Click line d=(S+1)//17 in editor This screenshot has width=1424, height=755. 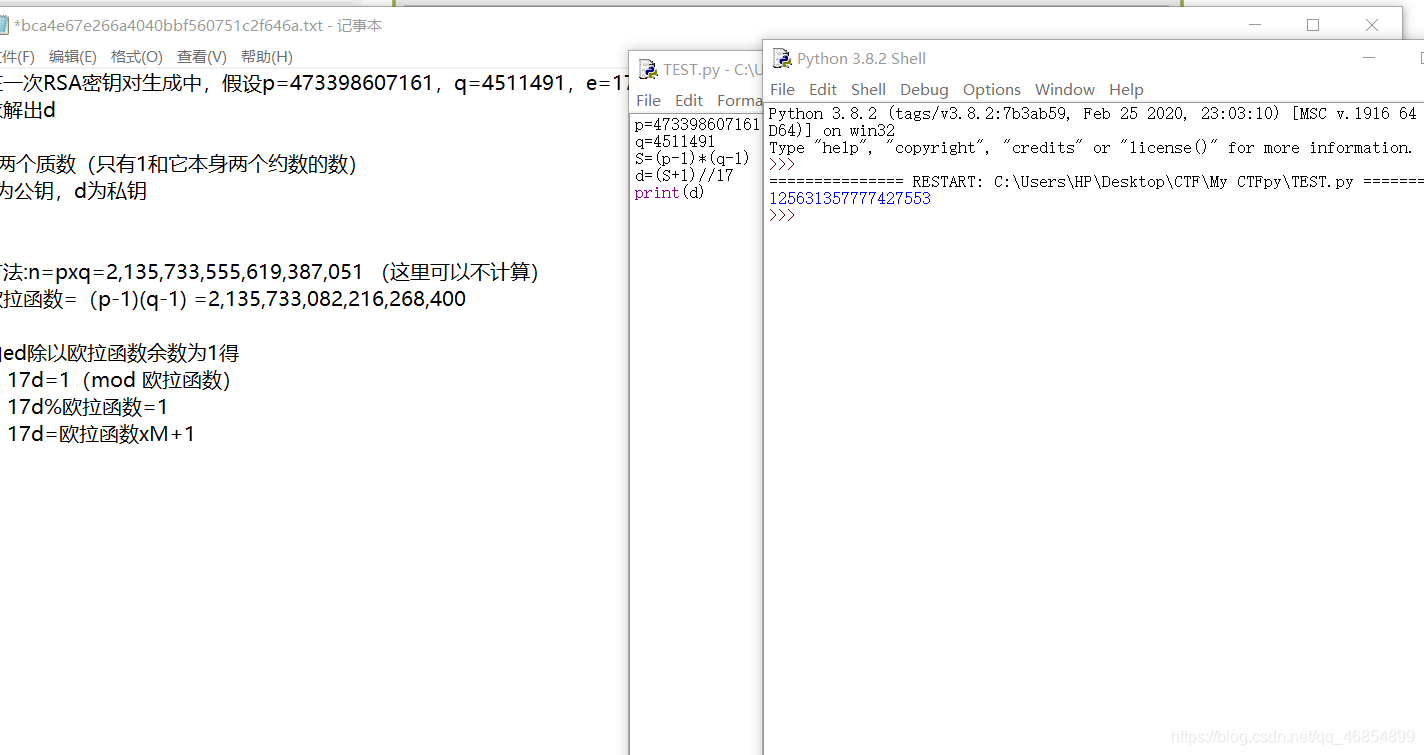[x=684, y=175]
